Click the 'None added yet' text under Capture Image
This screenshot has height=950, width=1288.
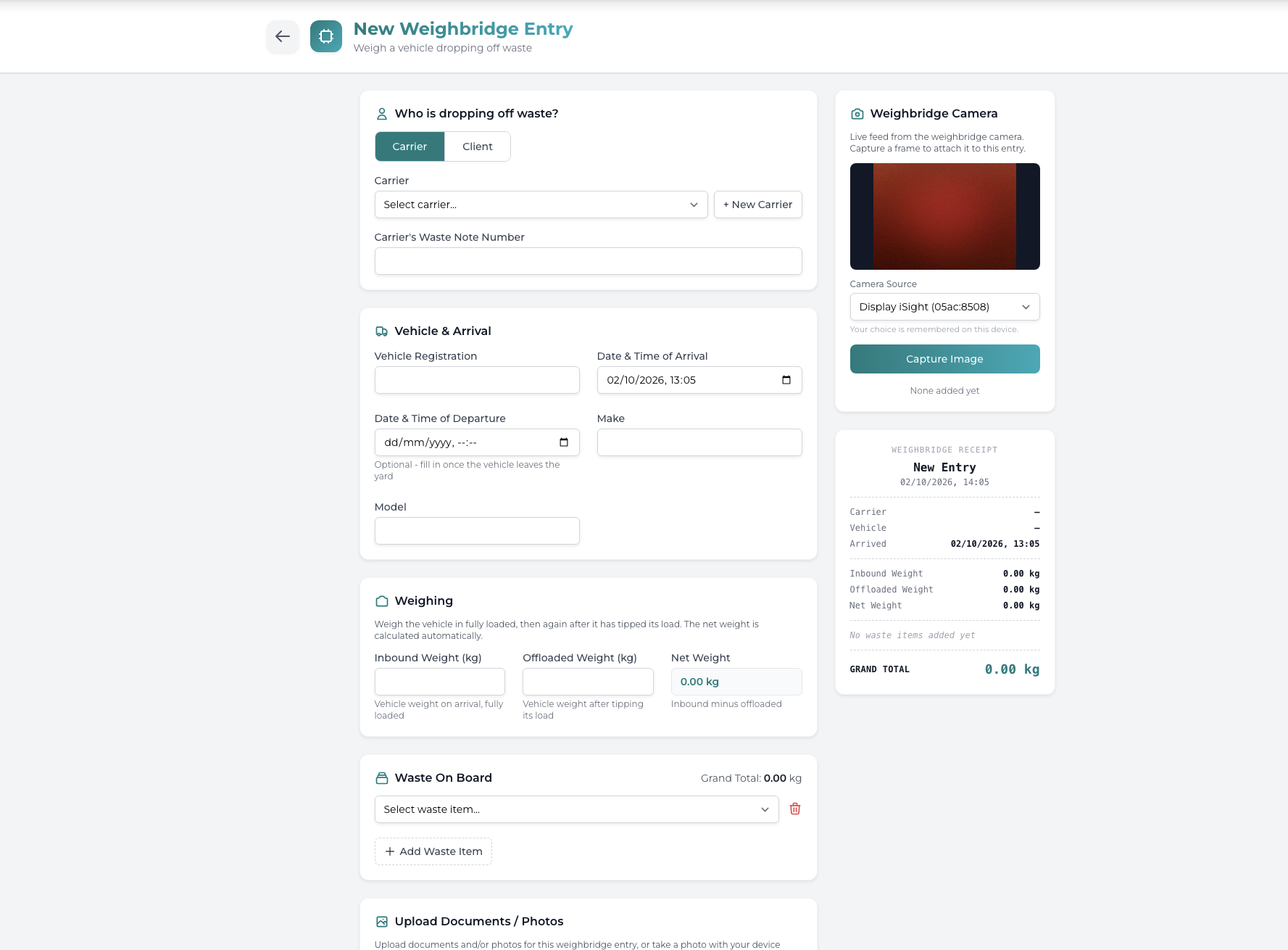(944, 391)
